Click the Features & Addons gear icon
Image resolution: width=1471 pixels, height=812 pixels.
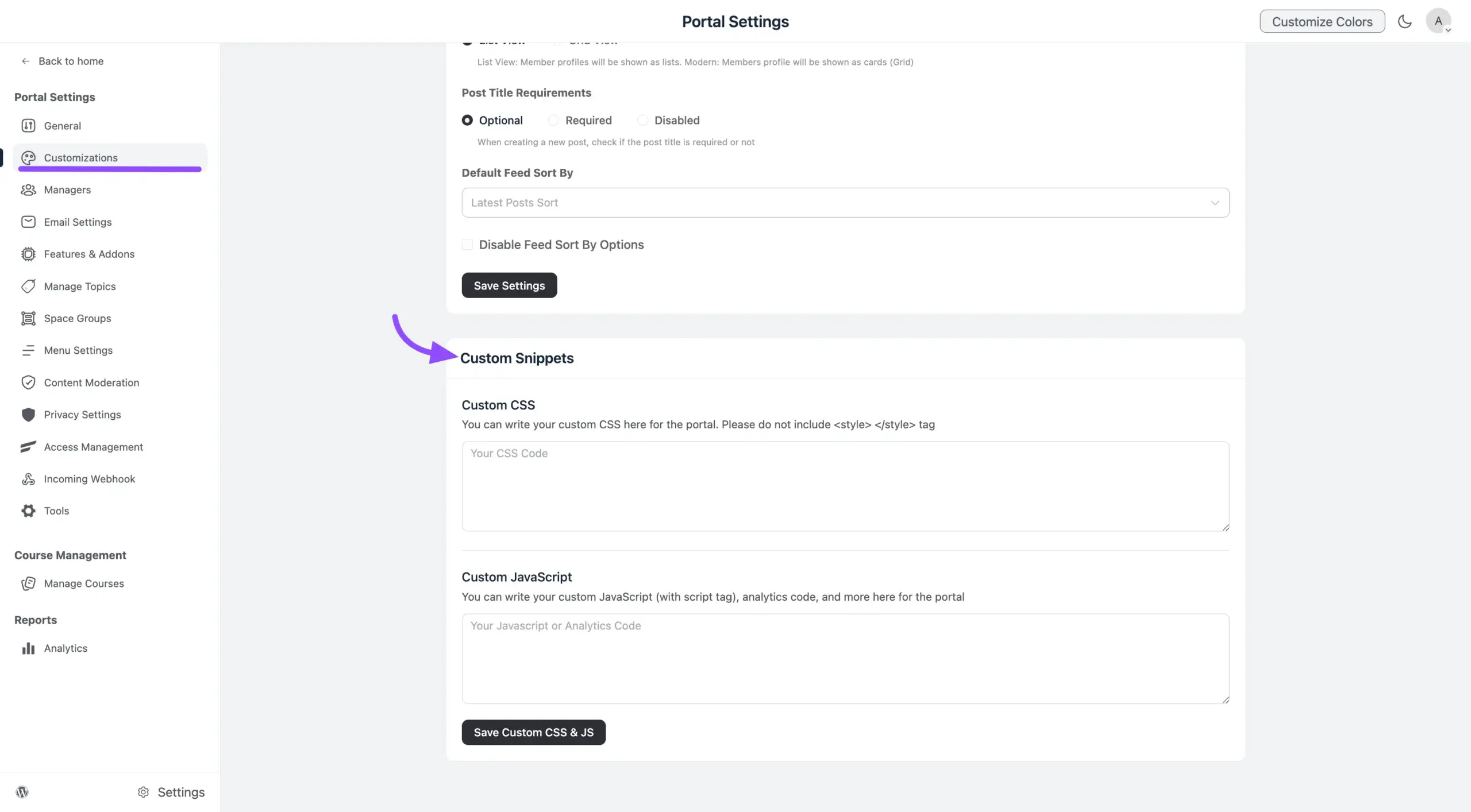click(x=29, y=254)
